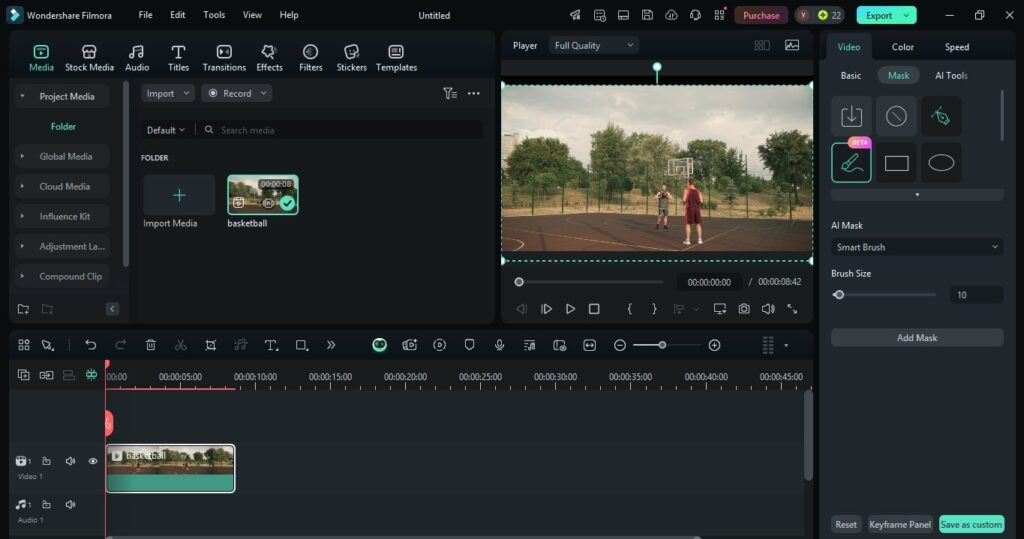1024x539 pixels.
Task: Open the Templates library
Action: click(396, 57)
